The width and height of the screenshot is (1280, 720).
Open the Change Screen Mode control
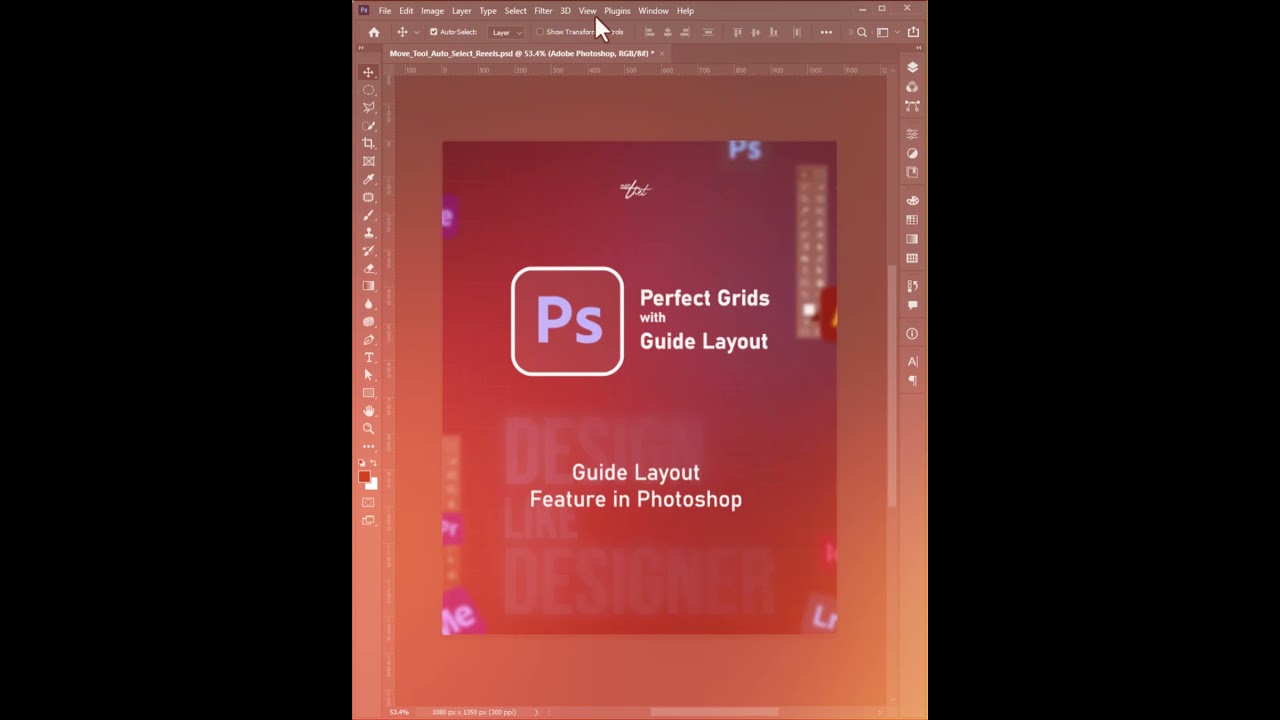(x=368, y=520)
